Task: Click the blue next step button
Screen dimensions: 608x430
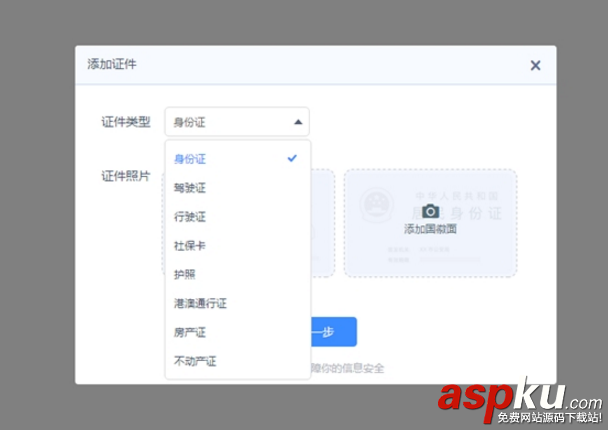Action: tap(333, 332)
